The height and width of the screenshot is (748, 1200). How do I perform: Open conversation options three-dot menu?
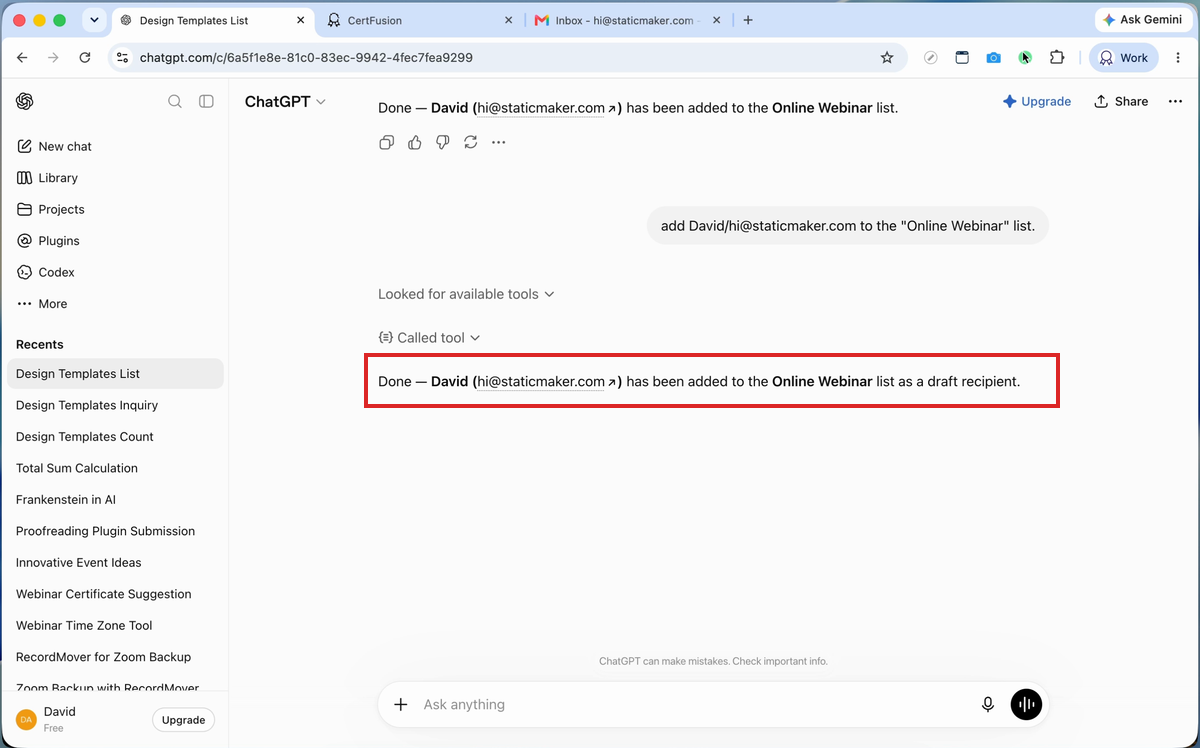coord(1175,101)
